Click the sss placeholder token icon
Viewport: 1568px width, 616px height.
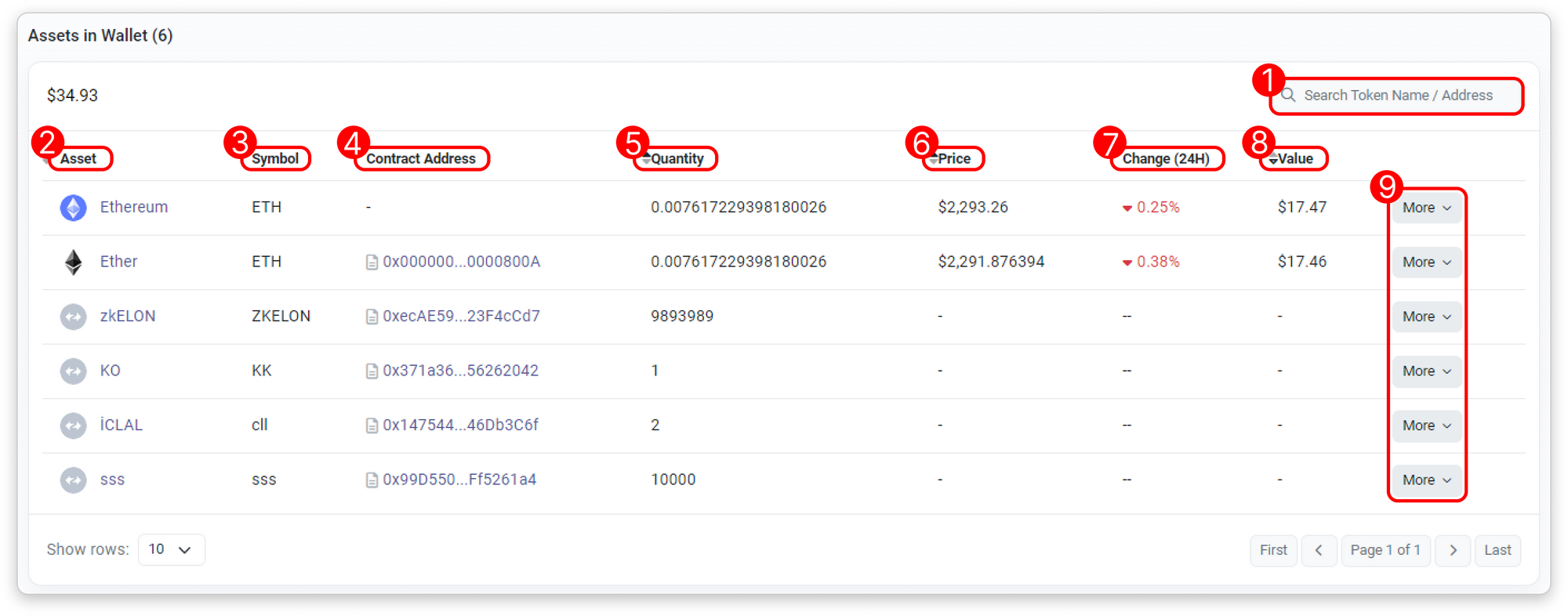click(x=73, y=480)
